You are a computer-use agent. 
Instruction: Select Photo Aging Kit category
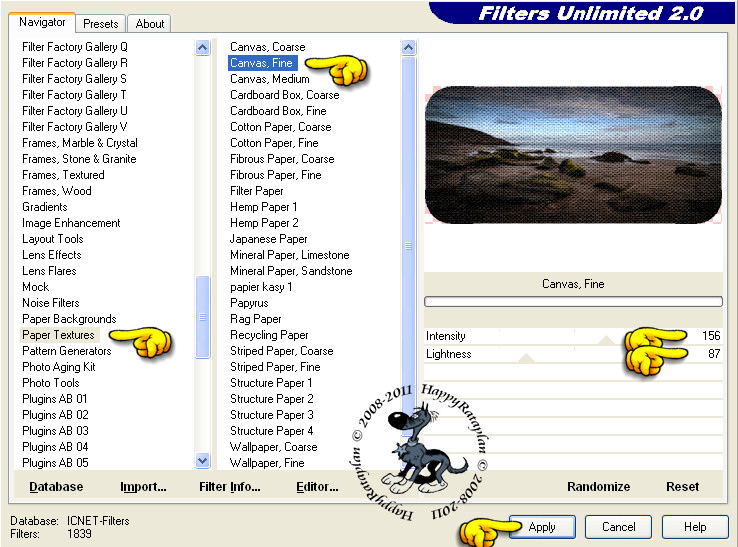click(x=59, y=367)
